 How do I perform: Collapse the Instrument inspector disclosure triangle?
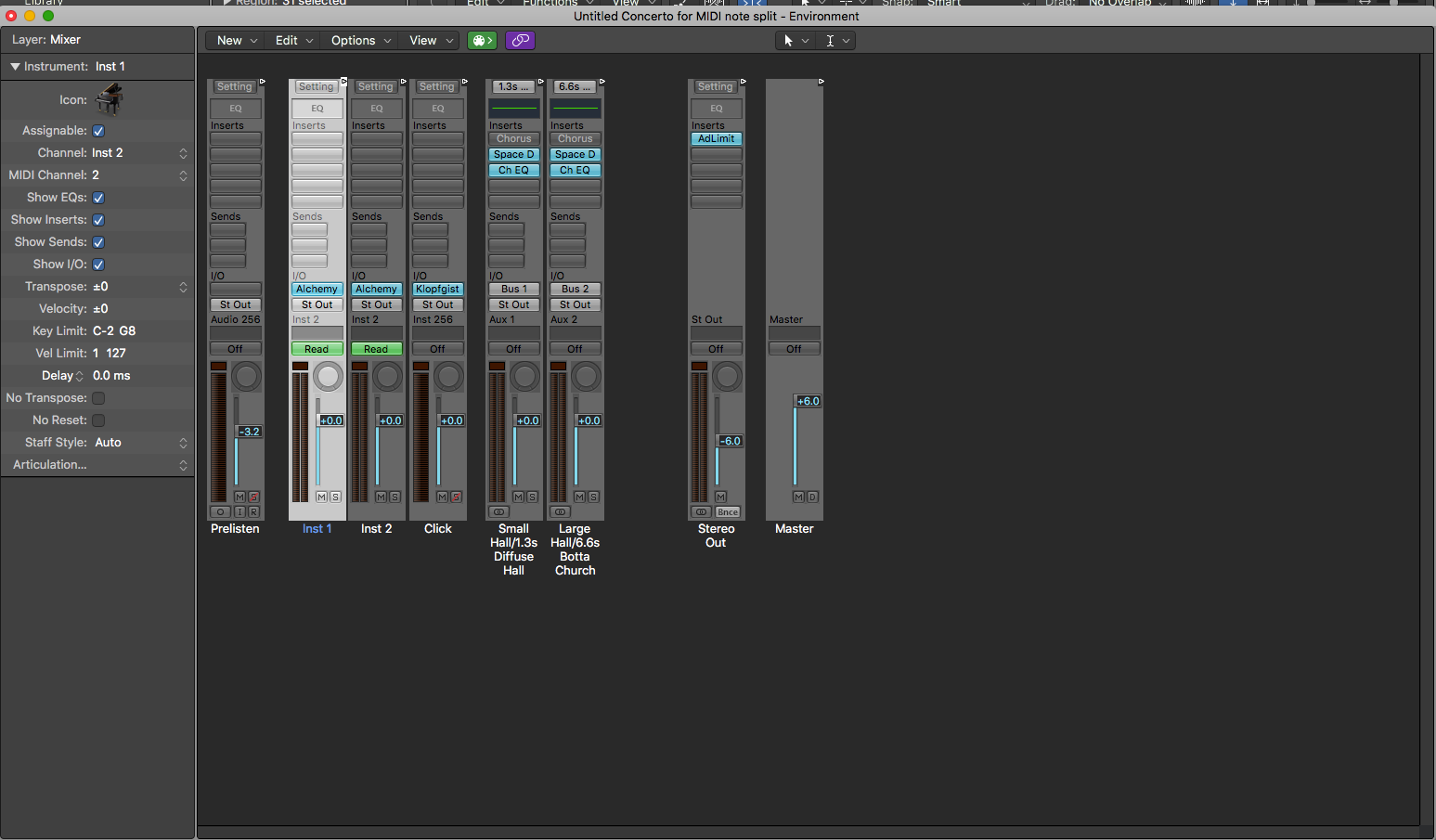coord(15,67)
